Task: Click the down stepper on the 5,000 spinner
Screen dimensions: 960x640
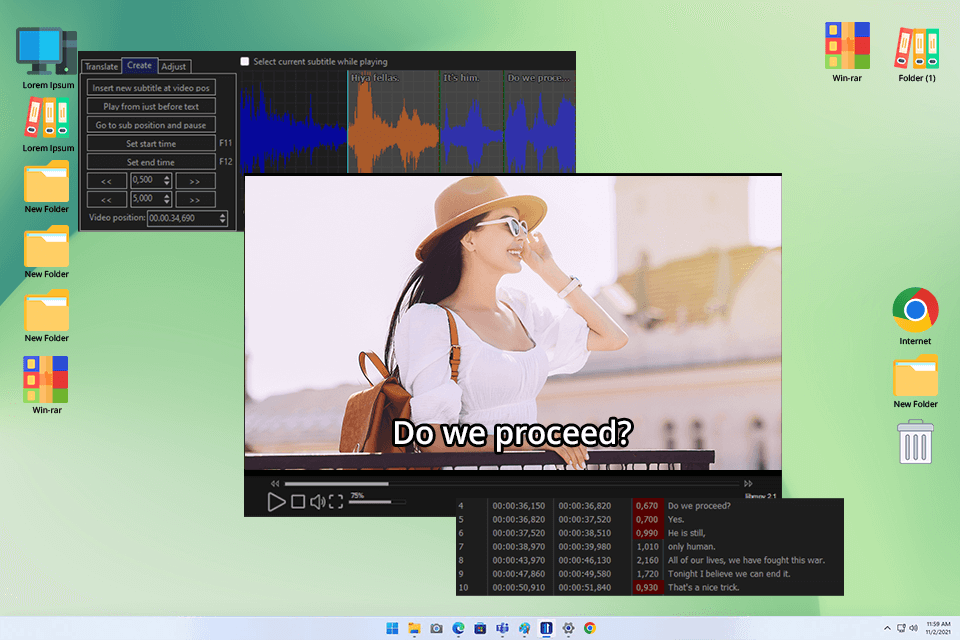Action: coord(166,201)
